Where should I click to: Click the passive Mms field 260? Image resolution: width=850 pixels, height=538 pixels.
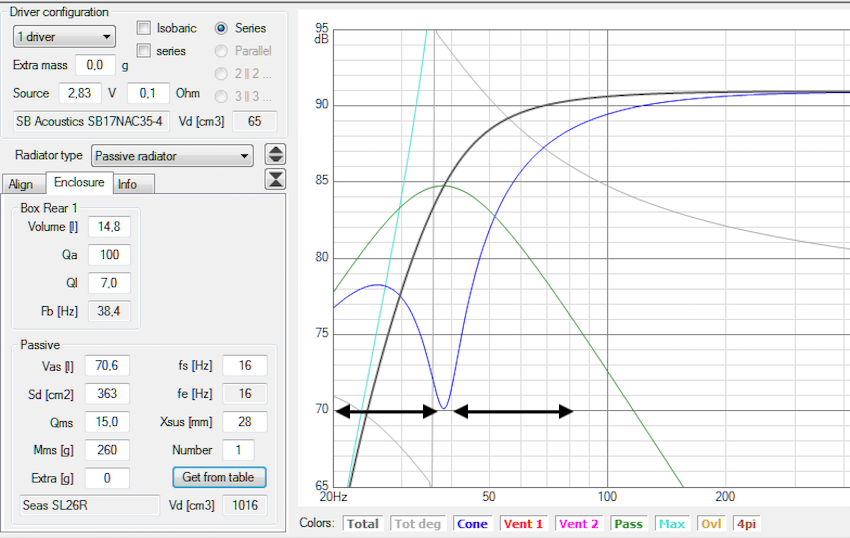tap(107, 450)
